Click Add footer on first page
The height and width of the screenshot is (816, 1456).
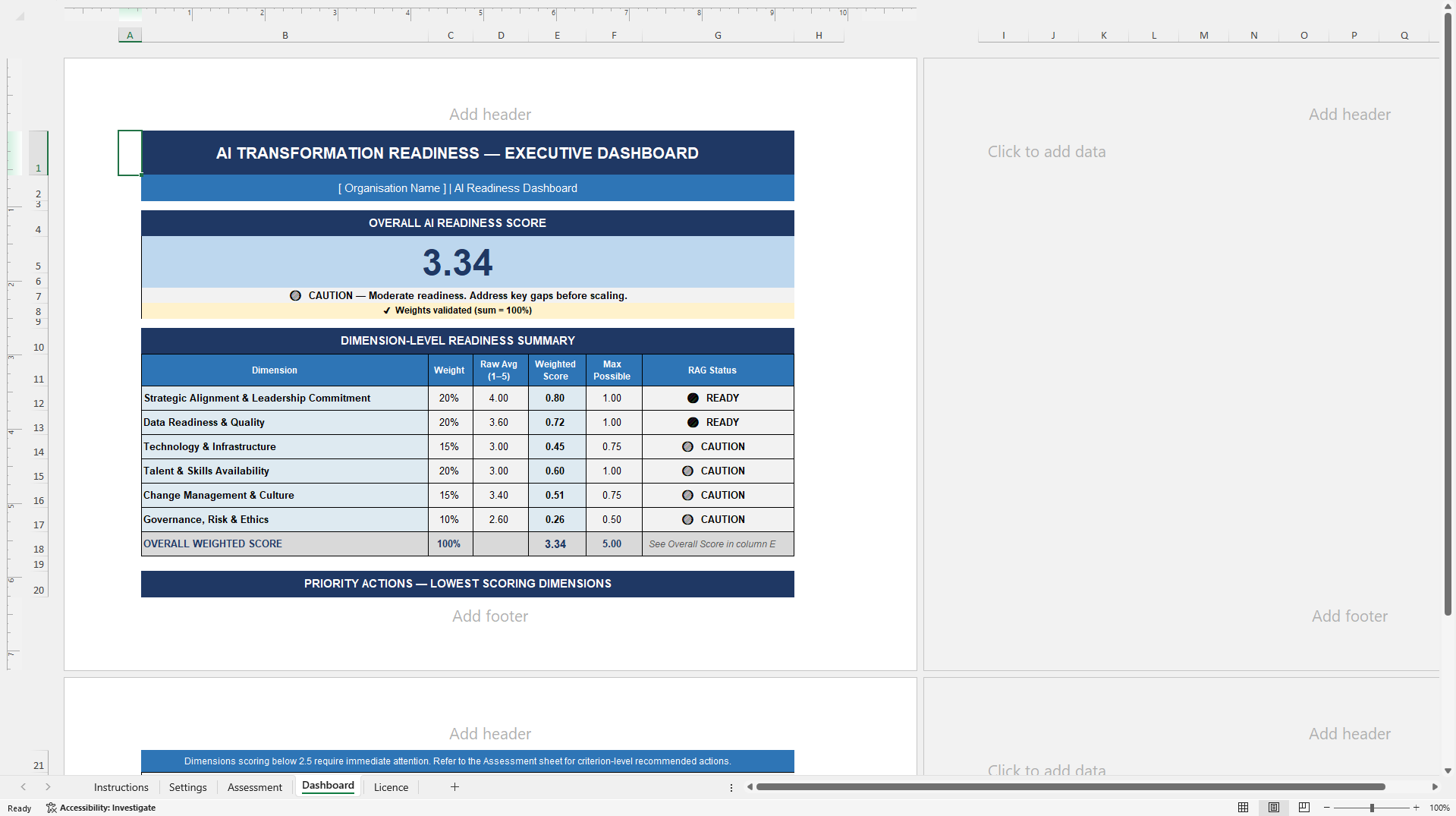click(x=490, y=616)
